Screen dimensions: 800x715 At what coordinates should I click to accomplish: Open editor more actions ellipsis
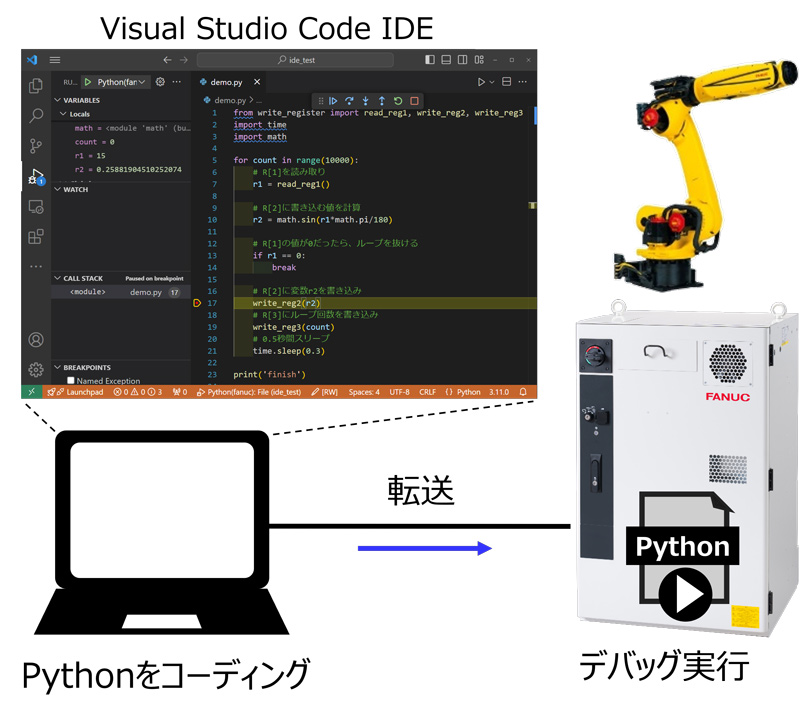(x=523, y=82)
